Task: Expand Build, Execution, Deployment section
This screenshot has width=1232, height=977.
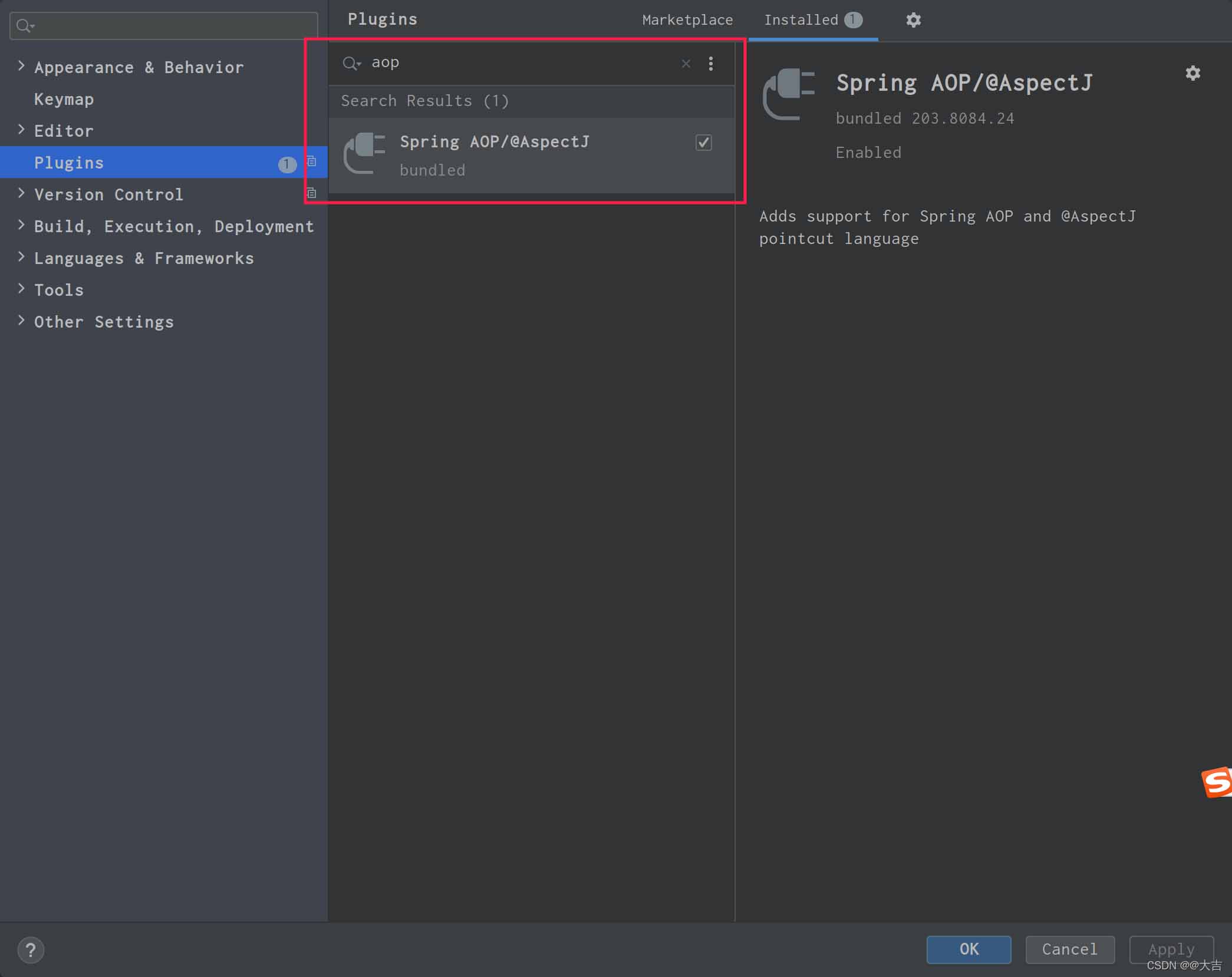Action: [x=21, y=225]
